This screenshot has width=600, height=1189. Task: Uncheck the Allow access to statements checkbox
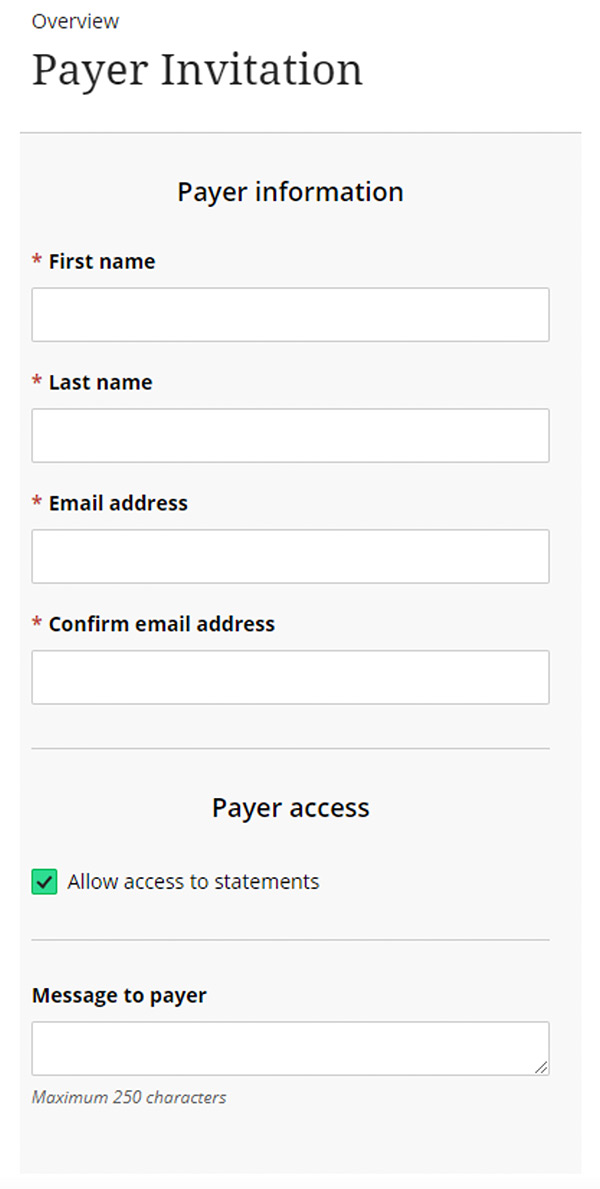[44, 882]
